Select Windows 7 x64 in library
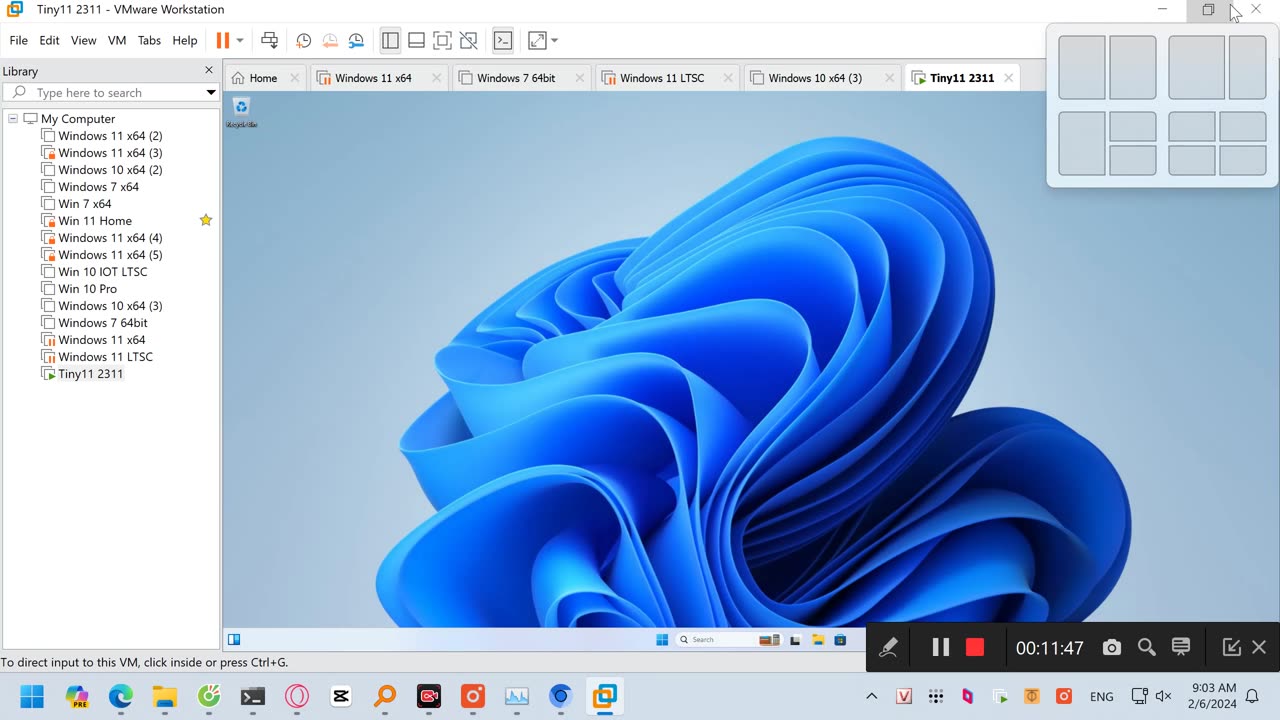This screenshot has height=720, width=1280. pos(98,186)
